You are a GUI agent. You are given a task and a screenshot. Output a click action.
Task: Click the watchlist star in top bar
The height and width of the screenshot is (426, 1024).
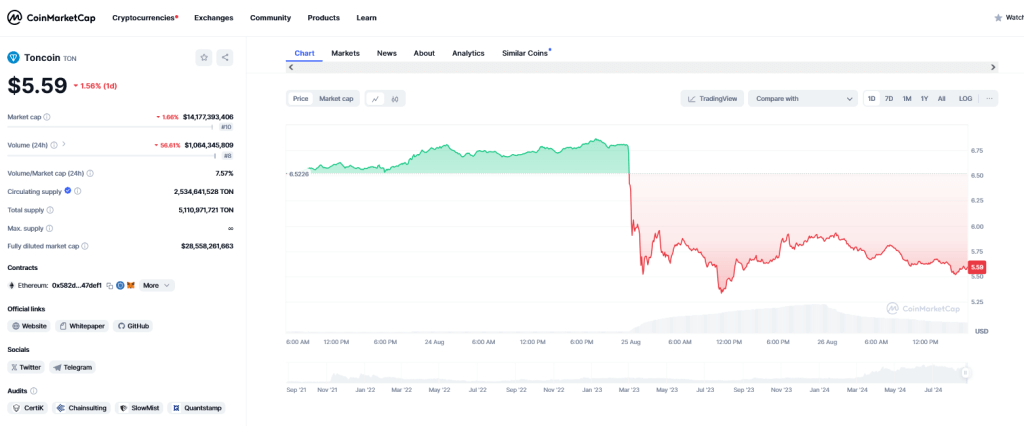pyautogui.click(x=998, y=18)
